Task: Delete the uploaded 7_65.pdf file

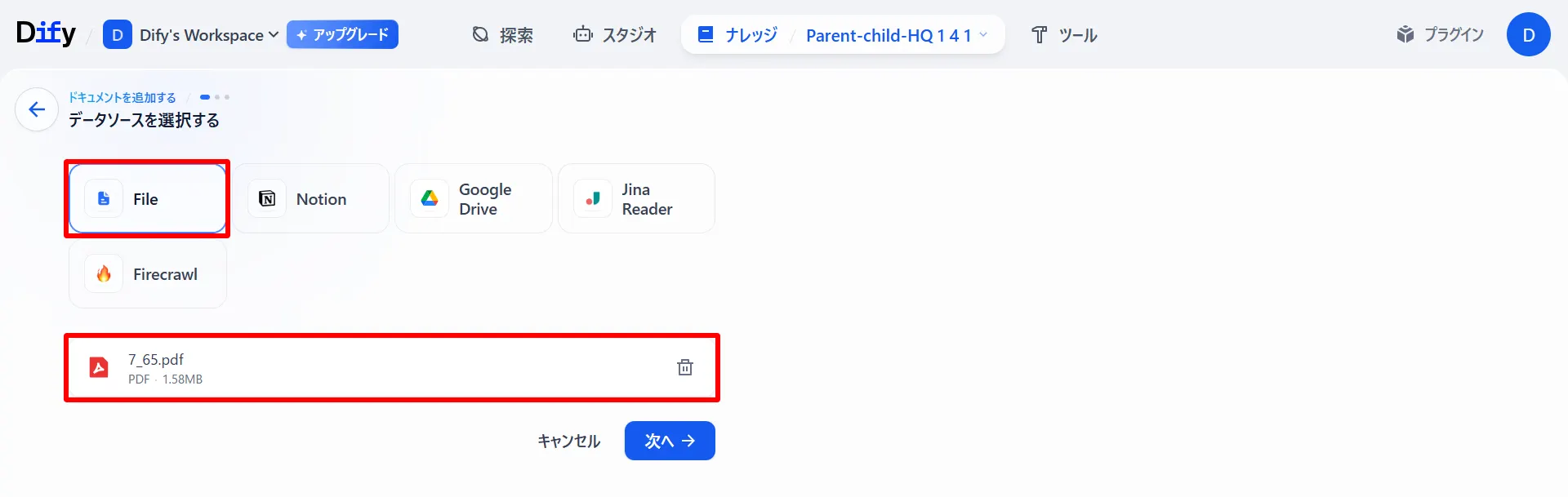Action: 684,367
